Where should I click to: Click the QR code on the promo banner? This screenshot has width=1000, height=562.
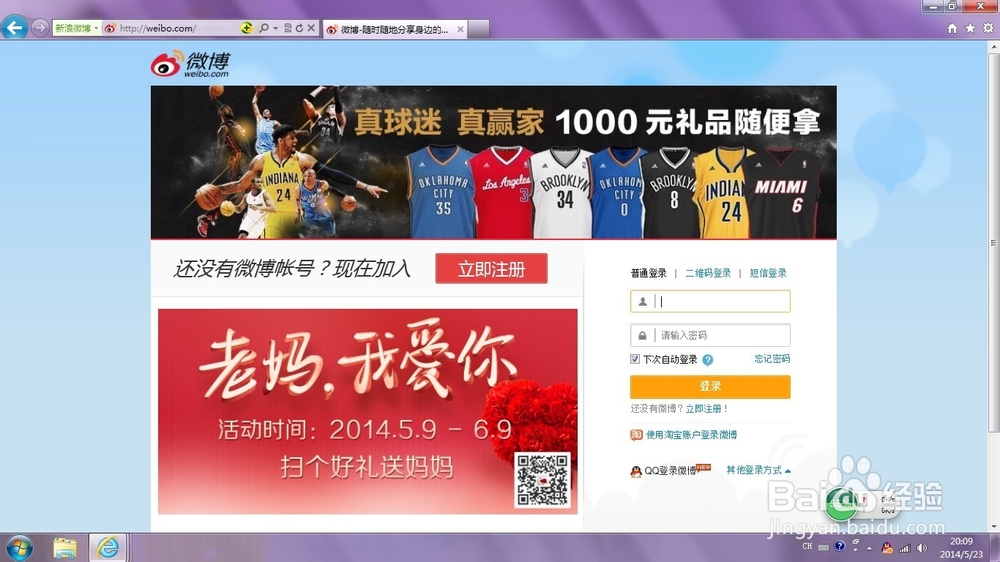[x=542, y=480]
